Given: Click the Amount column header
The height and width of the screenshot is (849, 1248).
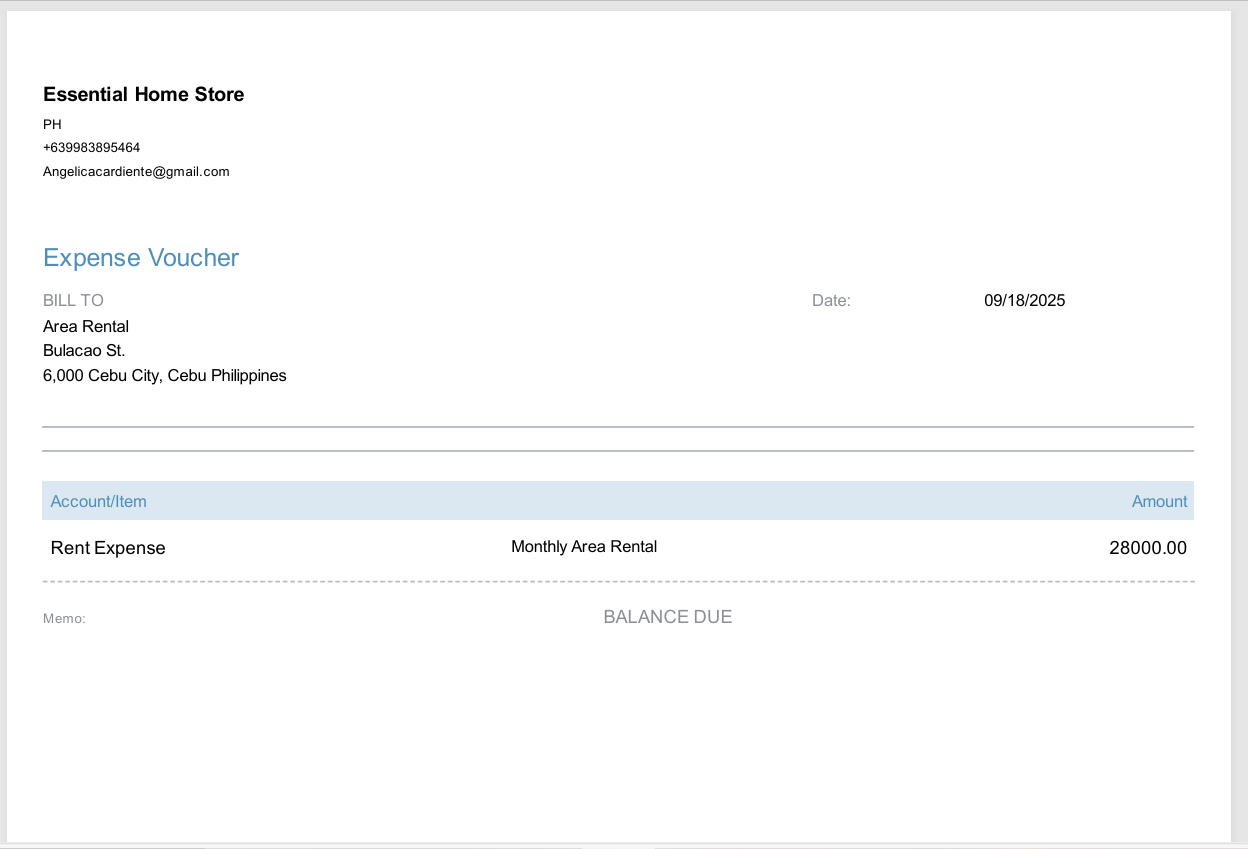Looking at the screenshot, I should click(x=1159, y=502).
